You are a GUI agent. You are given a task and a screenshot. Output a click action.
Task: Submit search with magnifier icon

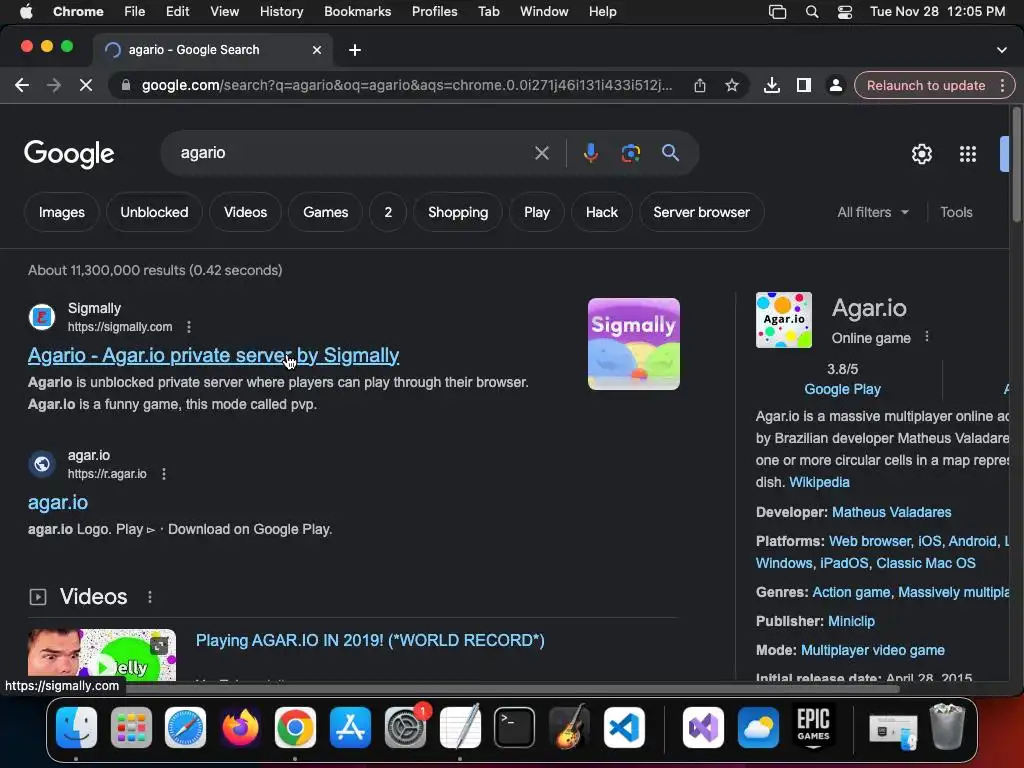(x=670, y=153)
